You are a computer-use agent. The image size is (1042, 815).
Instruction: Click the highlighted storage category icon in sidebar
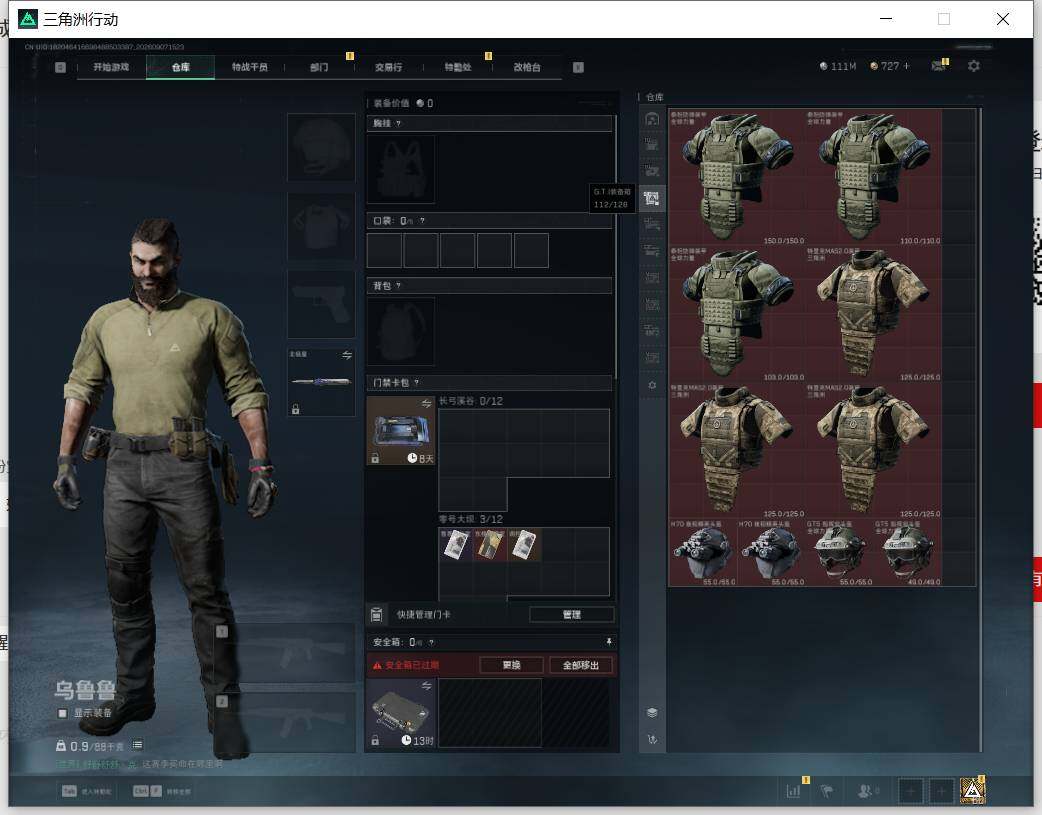point(652,199)
